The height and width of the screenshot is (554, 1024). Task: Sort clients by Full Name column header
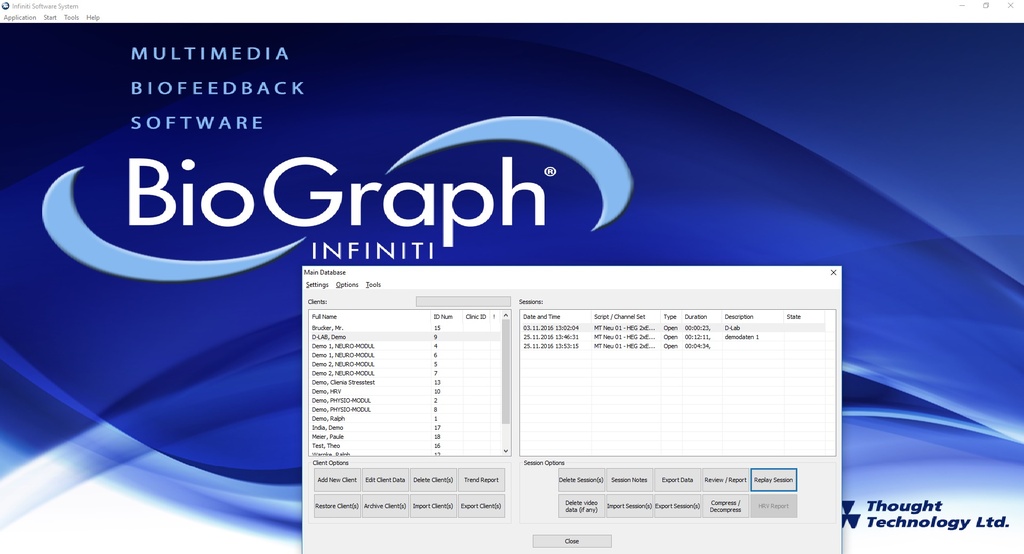click(x=370, y=317)
